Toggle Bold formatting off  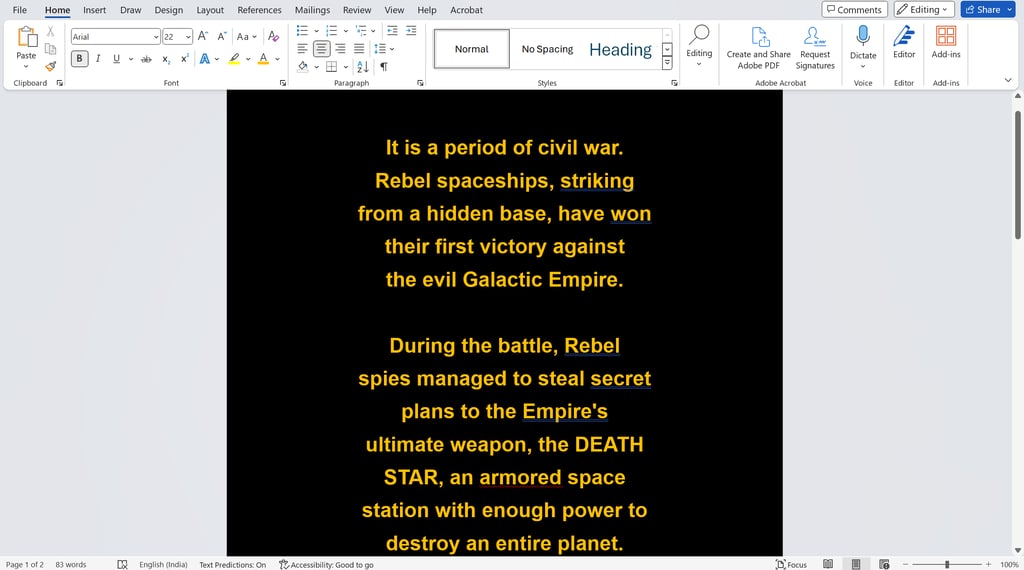point(79,59)
